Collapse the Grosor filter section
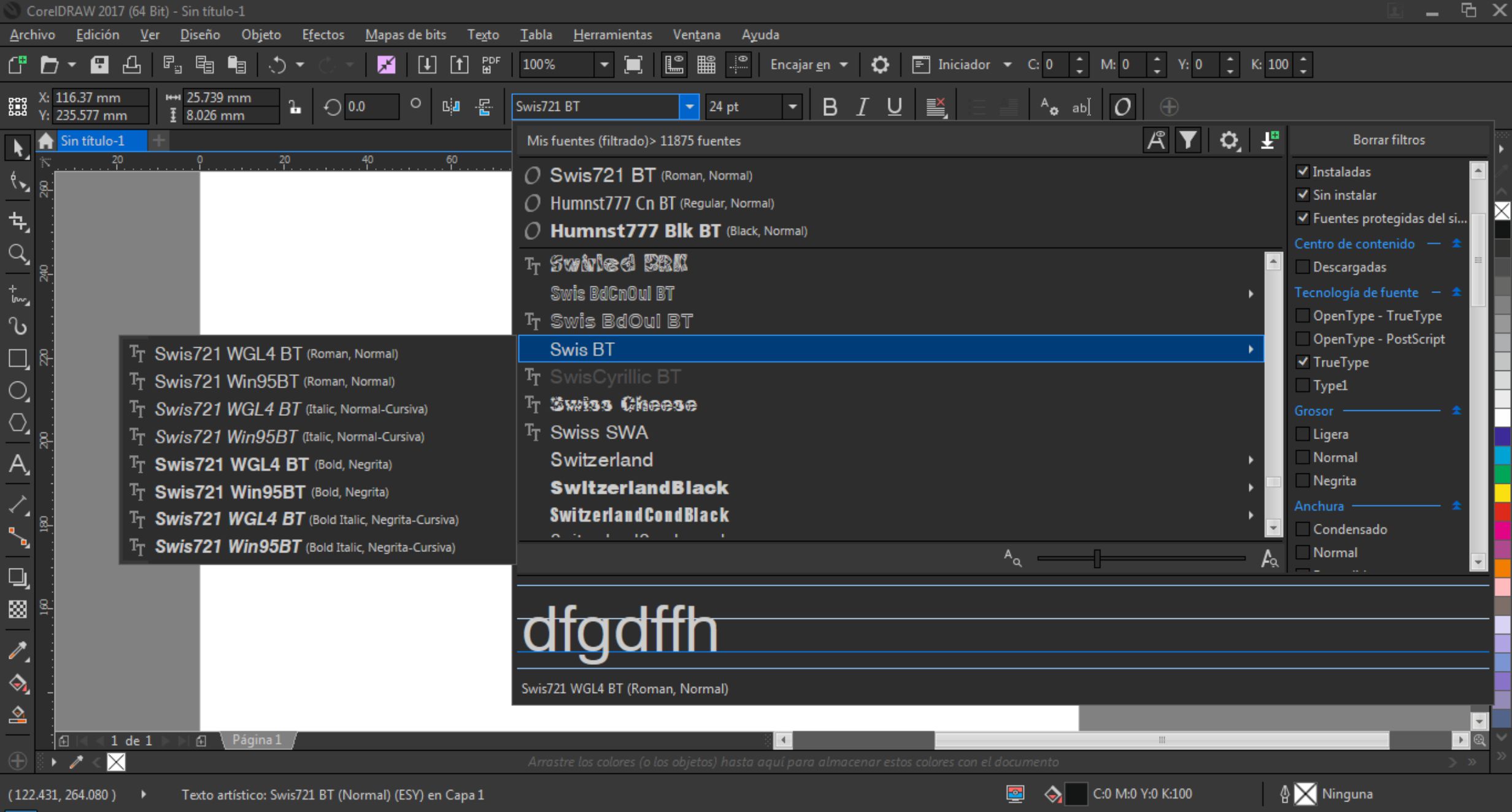 coord(1457,410)
